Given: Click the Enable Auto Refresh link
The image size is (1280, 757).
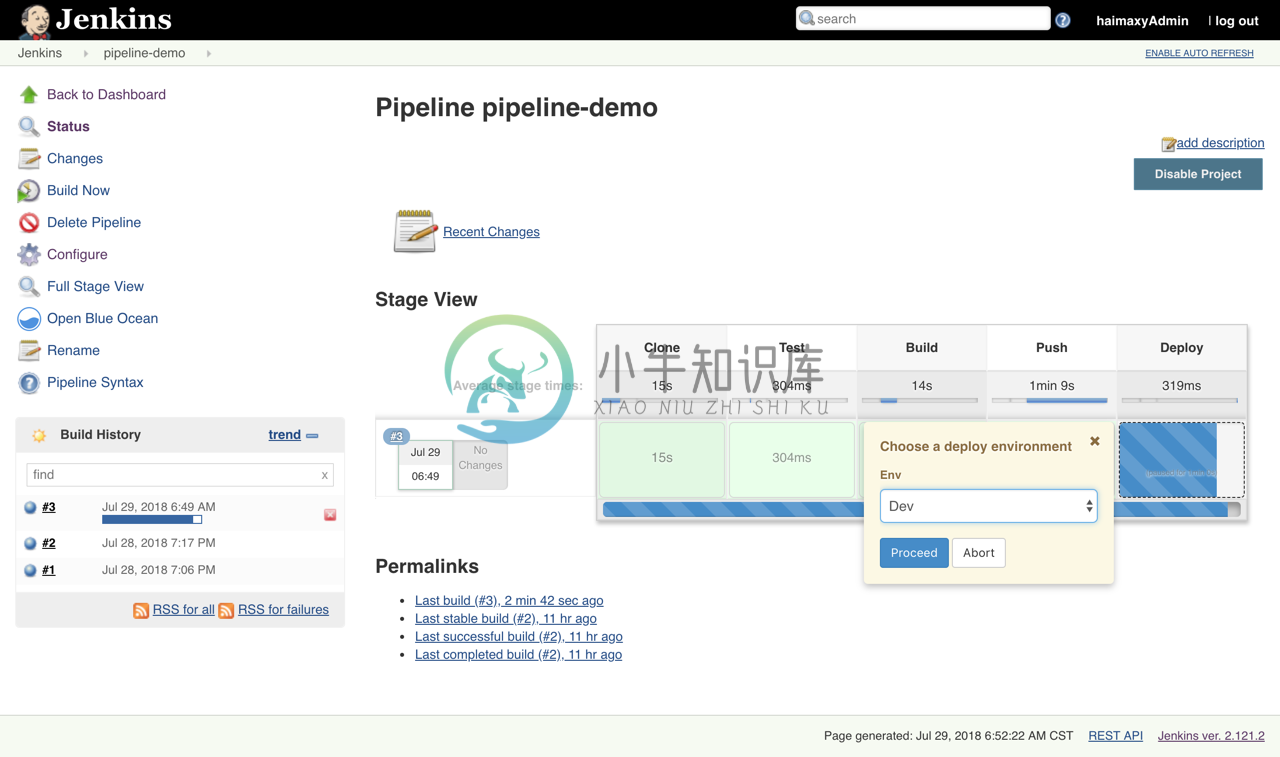Looking at the screenshot, I should click(x=1199, y=53).
